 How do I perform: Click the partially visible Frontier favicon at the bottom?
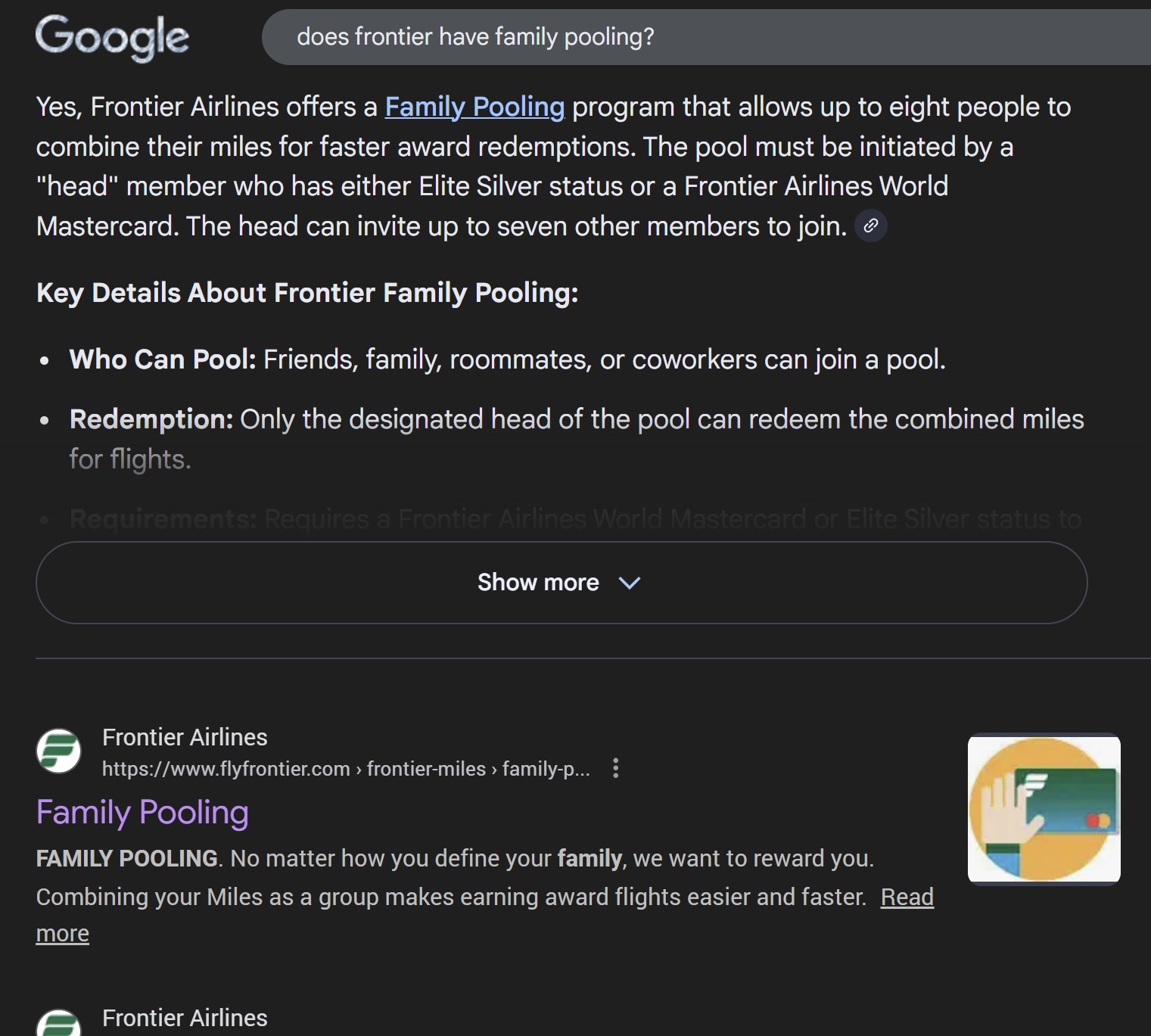pyautogui.click(x=59, y=1024)
